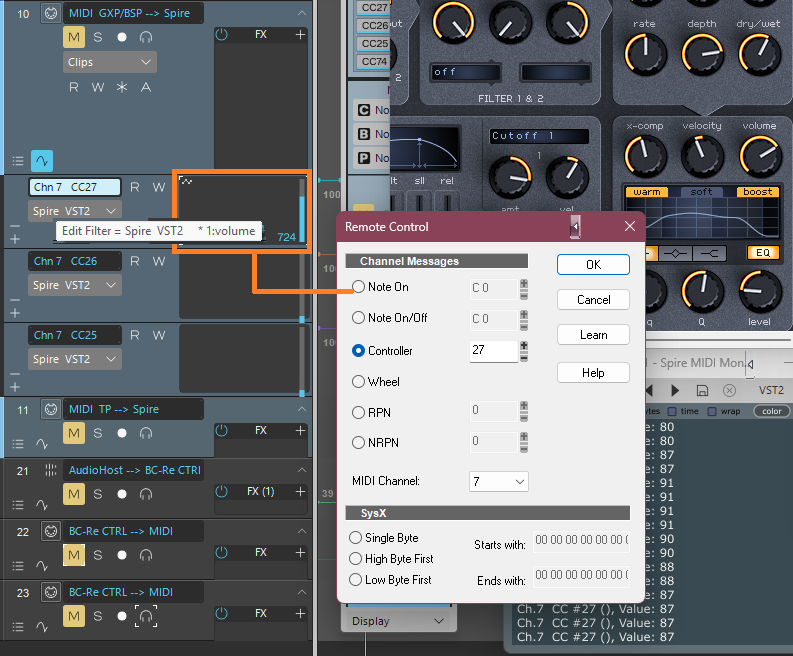Click play in Spire MIDI Monitor
793x656 pixels.
(675, 390)
